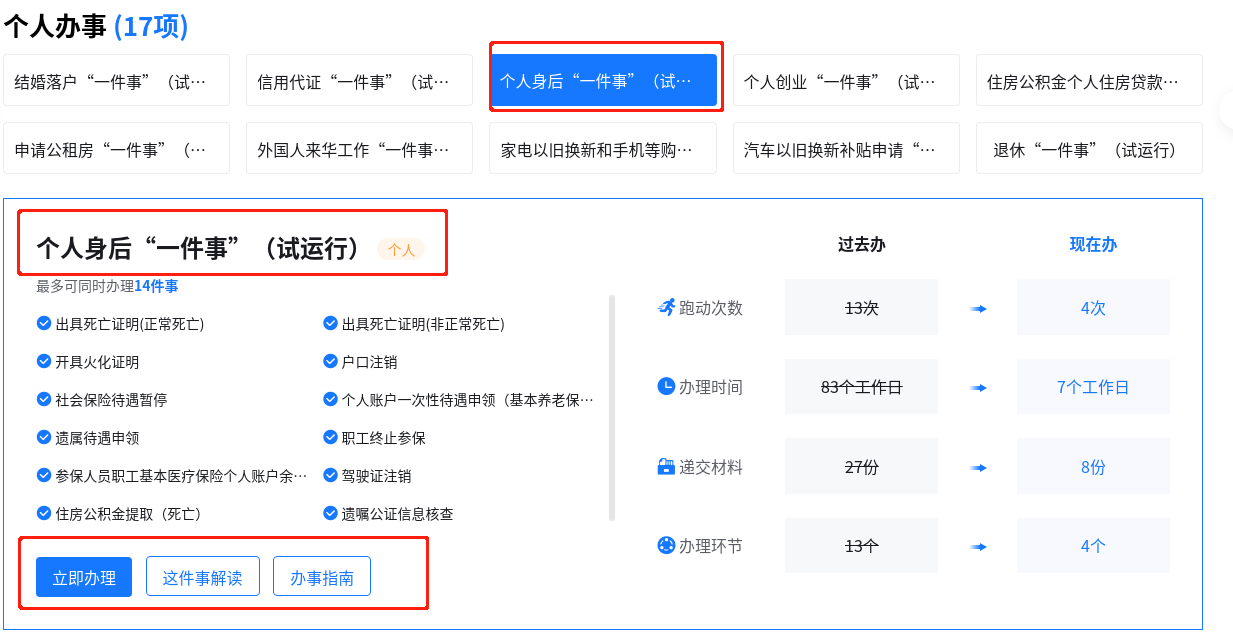The image size is (1233, 634).
Task: Click the orange 个人 tag badge
Action: point(401,250)
